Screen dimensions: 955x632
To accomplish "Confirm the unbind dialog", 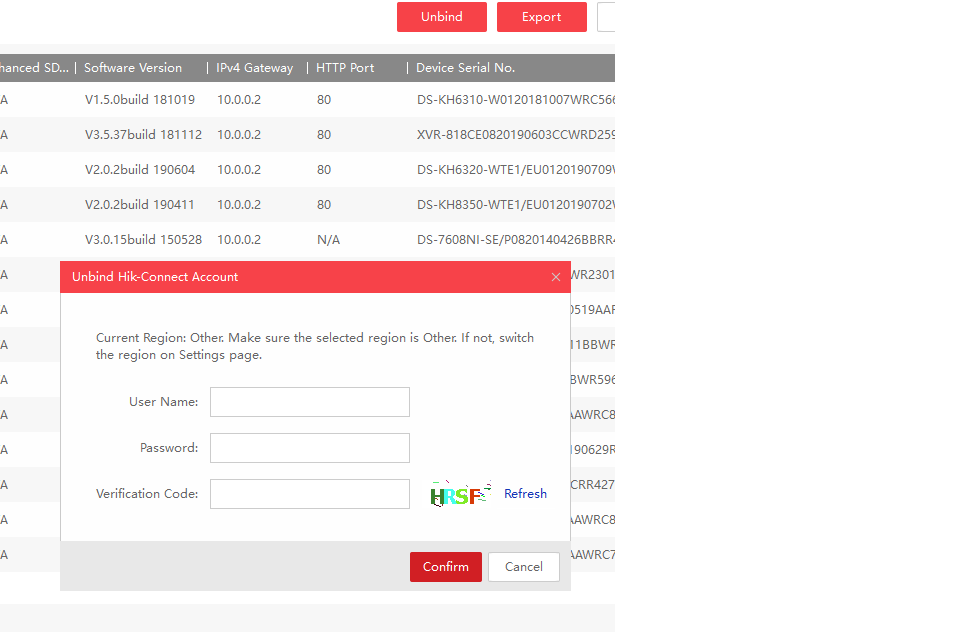I will tap(445, 567).
